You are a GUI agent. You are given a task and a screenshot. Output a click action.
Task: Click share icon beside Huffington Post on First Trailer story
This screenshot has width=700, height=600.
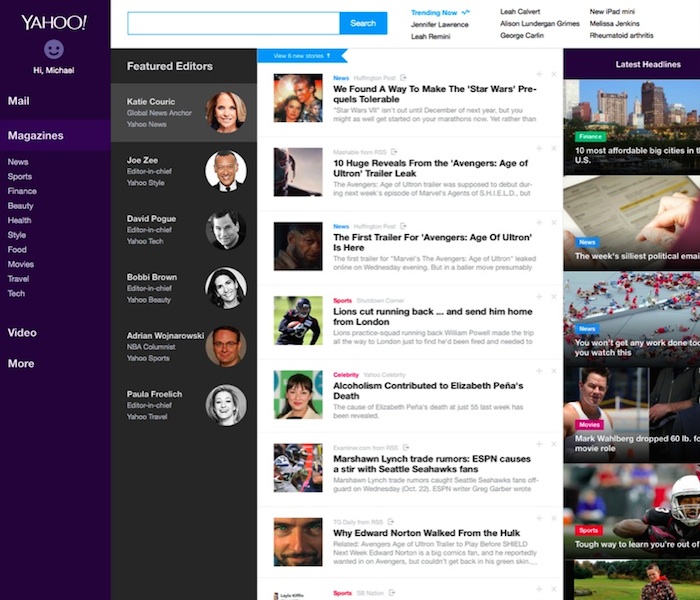coord(403,226)
